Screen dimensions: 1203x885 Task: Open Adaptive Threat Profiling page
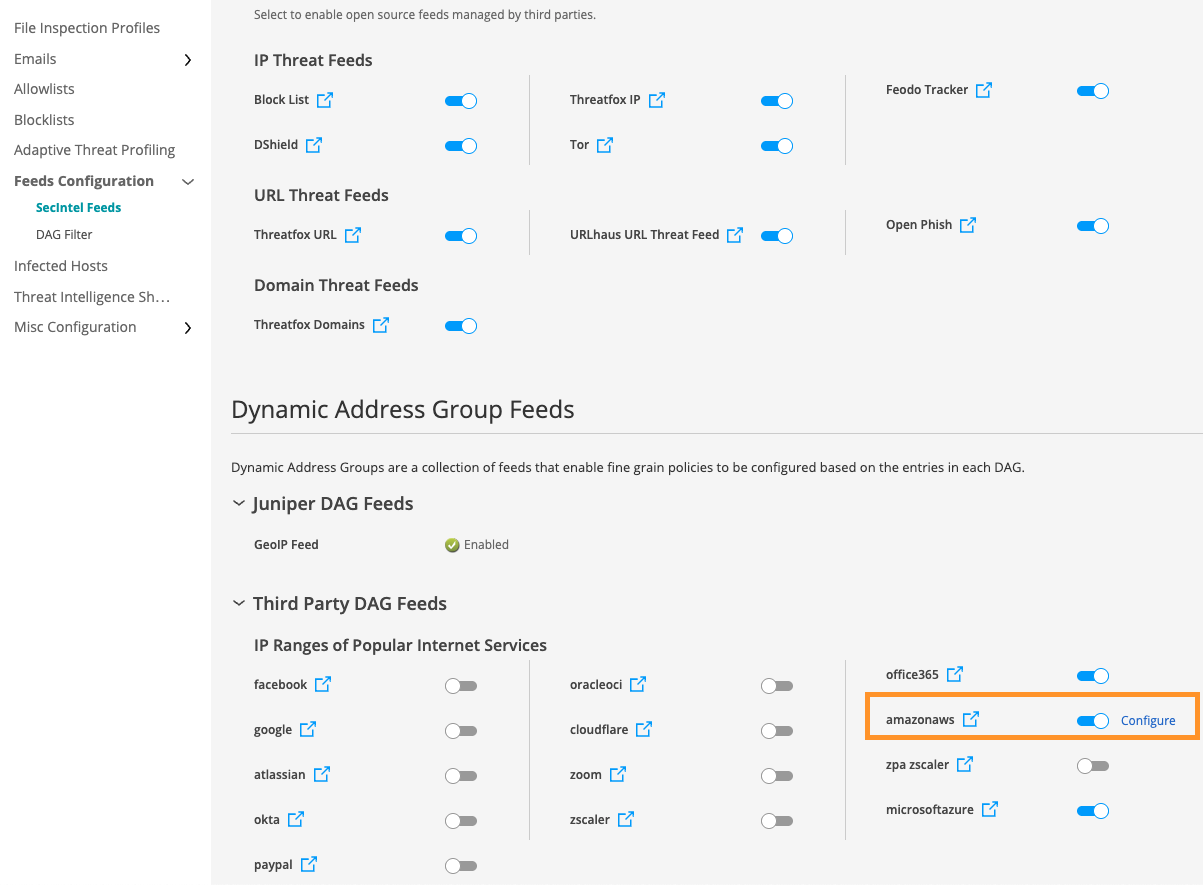(94, 150)
